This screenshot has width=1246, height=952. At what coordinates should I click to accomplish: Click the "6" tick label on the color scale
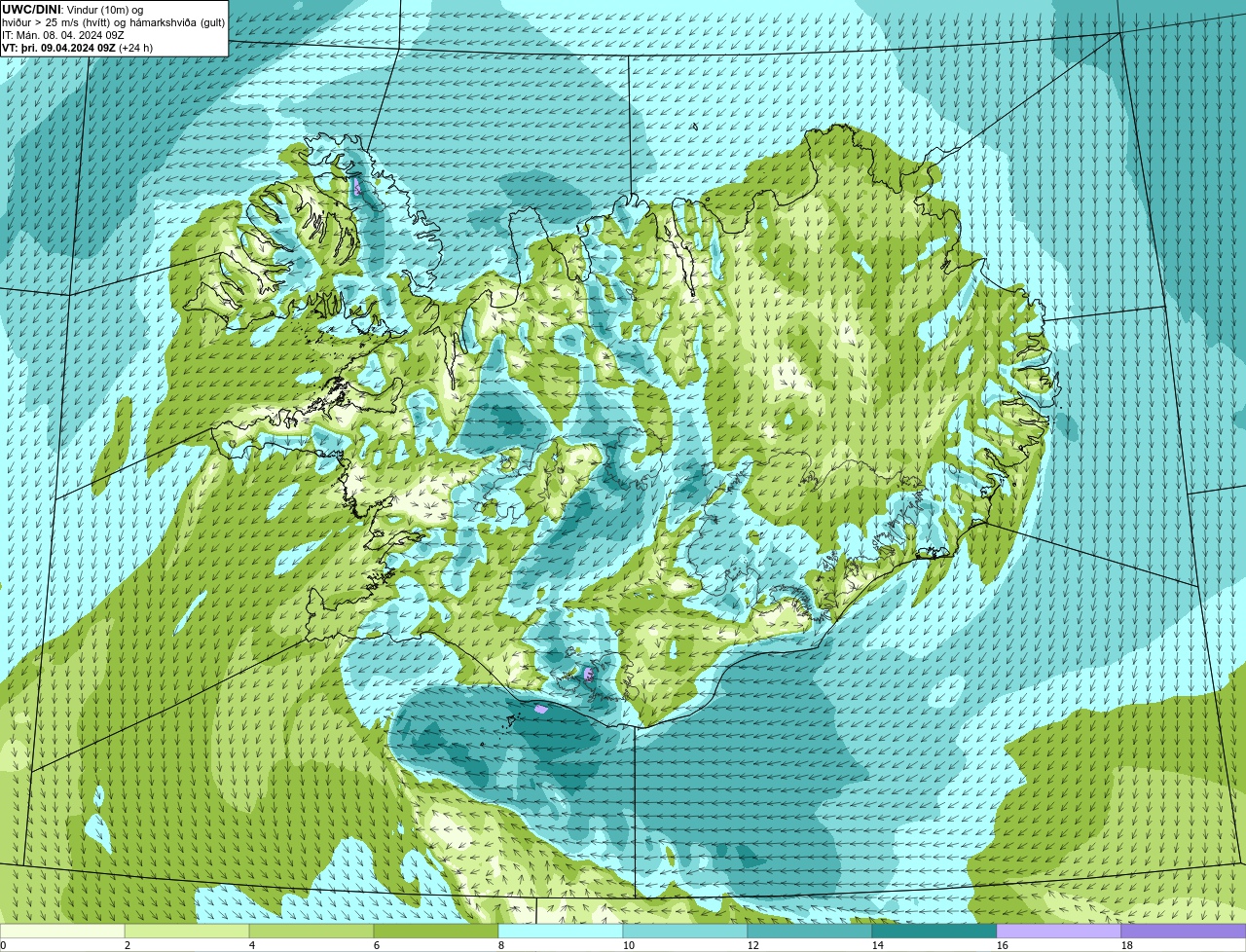coord(377,945)
